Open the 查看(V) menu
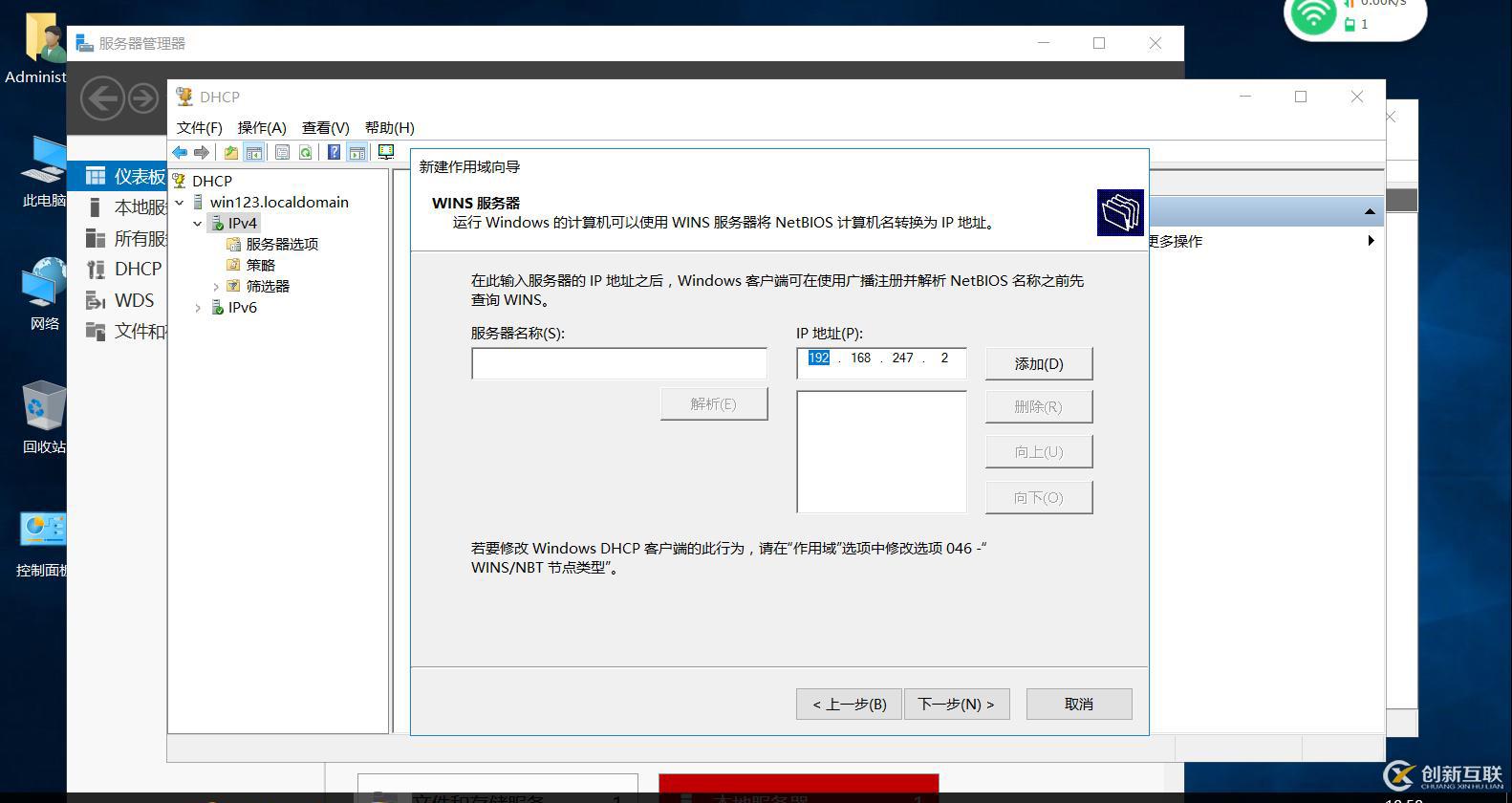 coord(326,127)
